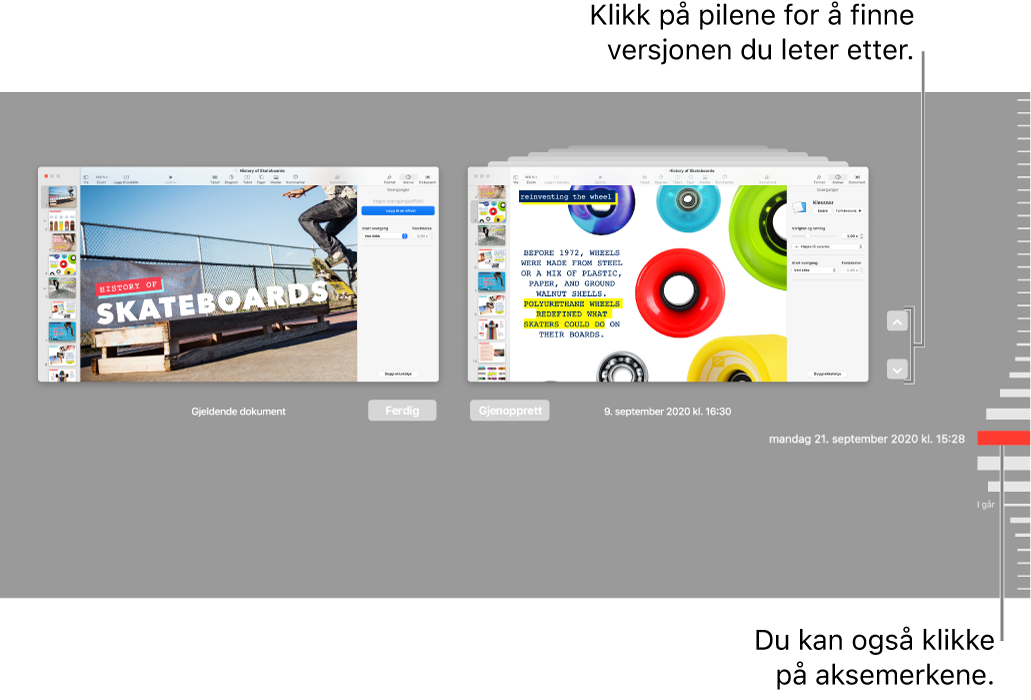Click Tabell icon in older version window
Viewport: 1031px width, 700px height.
tap(644, 179)
